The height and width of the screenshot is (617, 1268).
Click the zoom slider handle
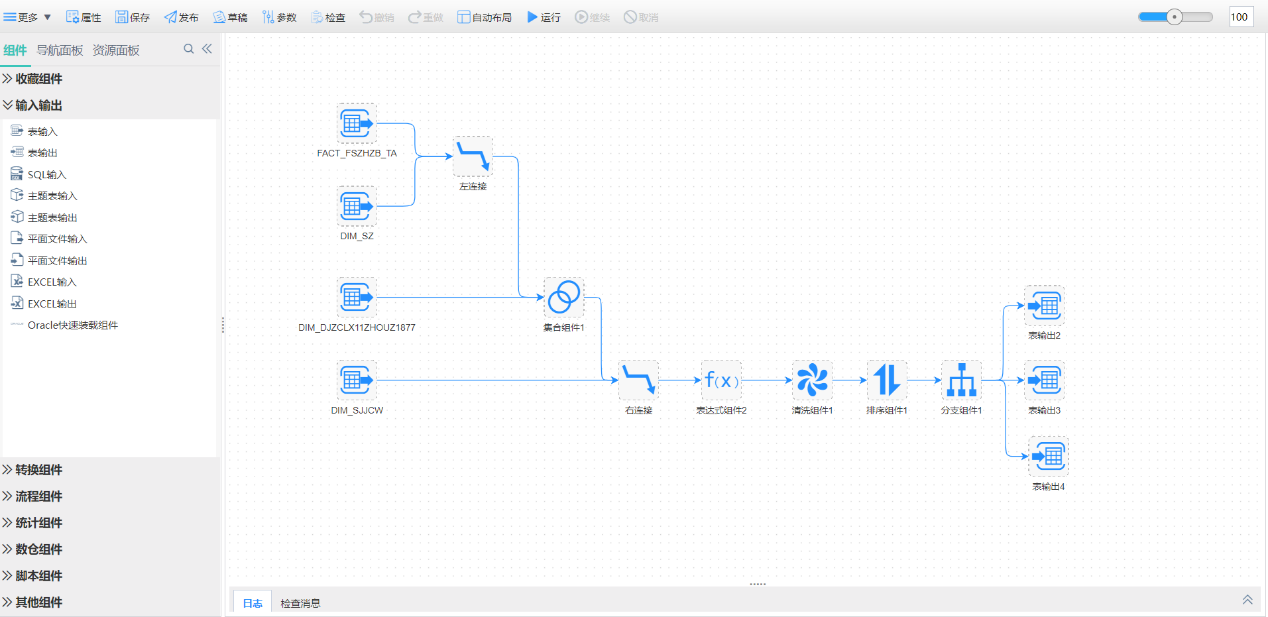point(1175,17)
